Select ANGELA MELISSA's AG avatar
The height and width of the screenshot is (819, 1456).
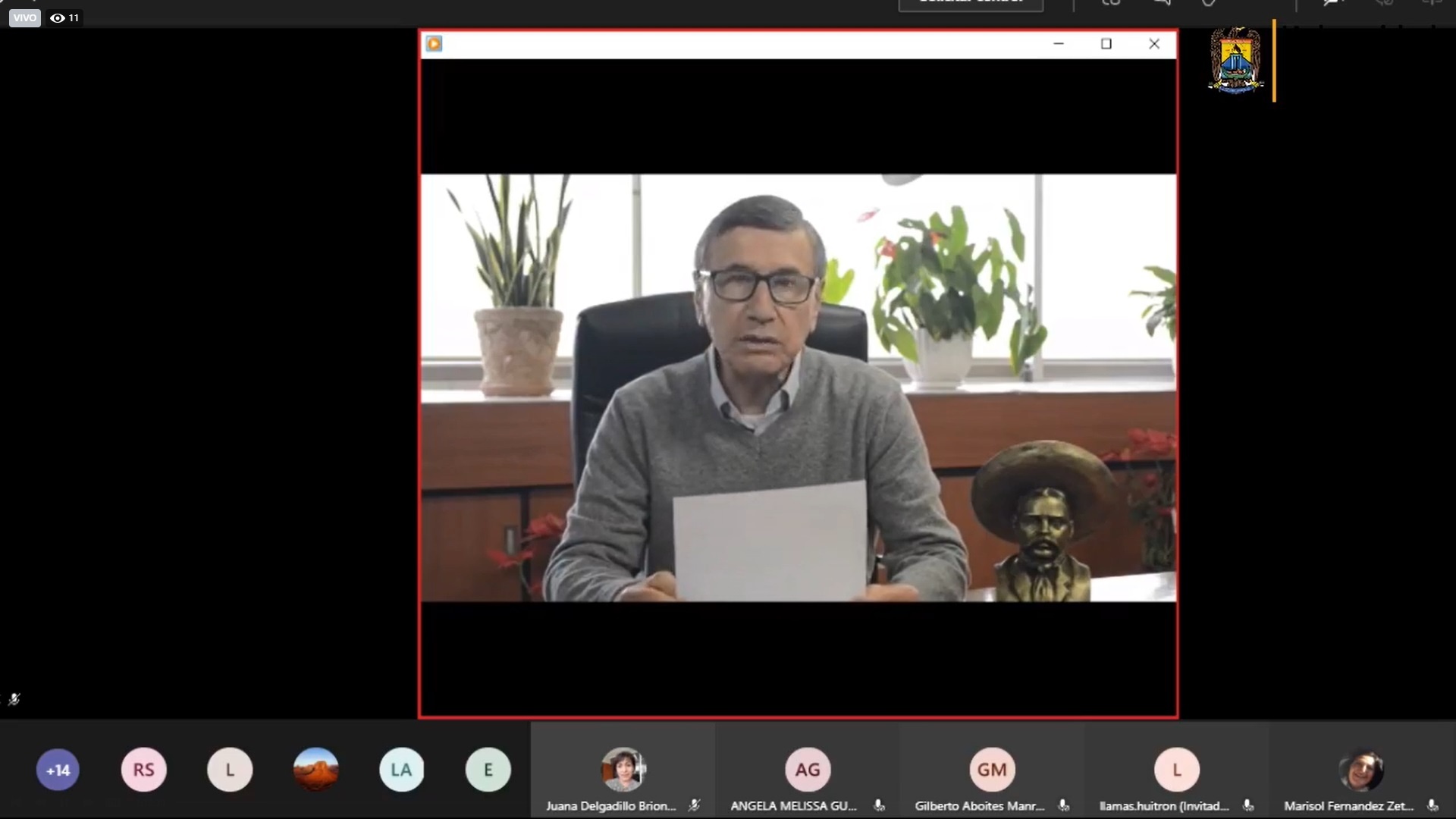point(807,770)
